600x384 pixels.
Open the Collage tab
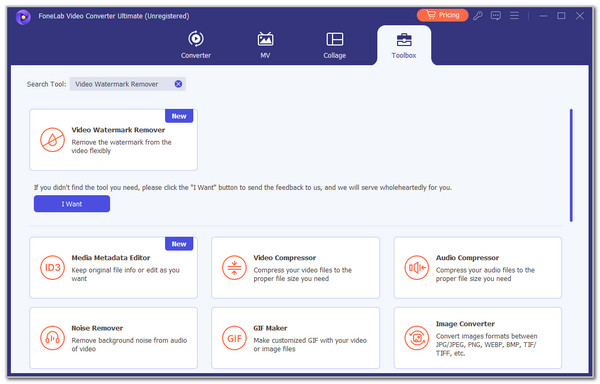pyautogui.click(x=334, y=45)
